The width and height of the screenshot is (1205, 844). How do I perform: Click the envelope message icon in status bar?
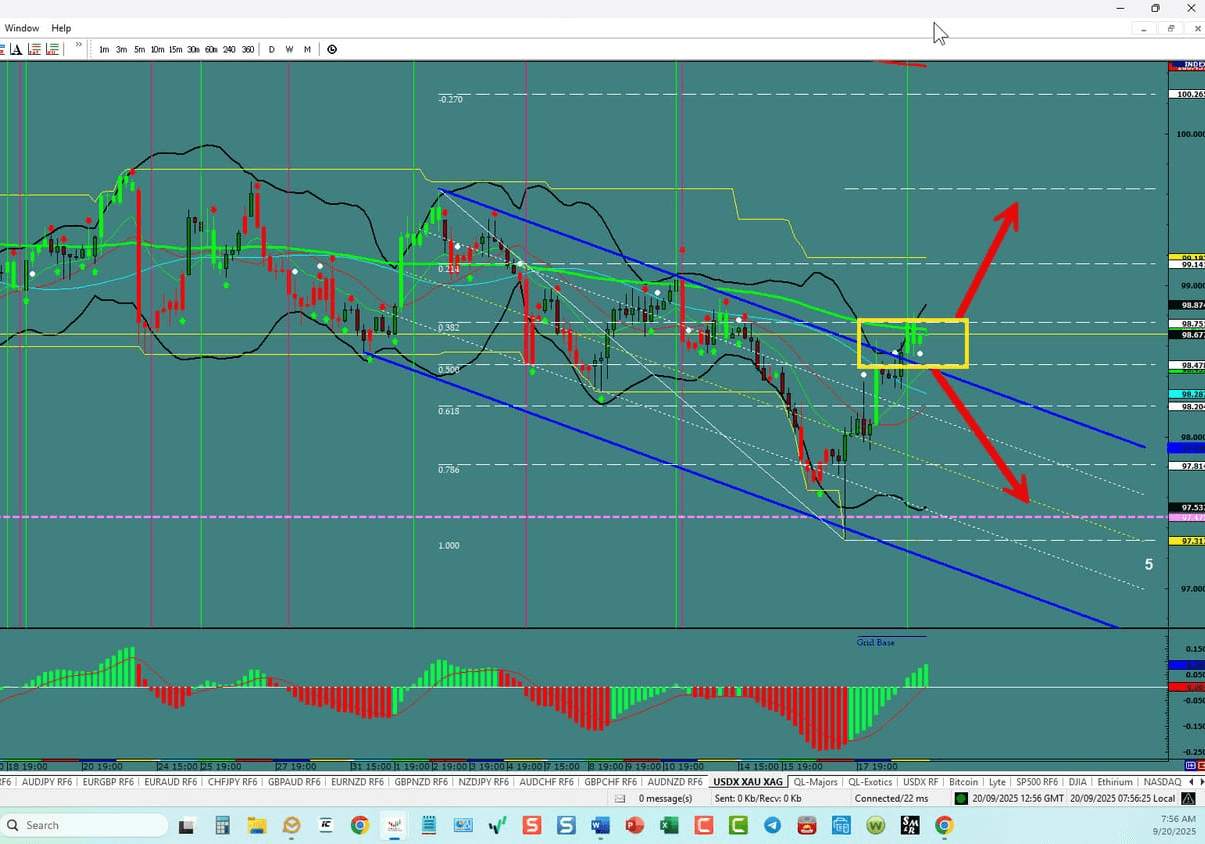click(620, 798)
